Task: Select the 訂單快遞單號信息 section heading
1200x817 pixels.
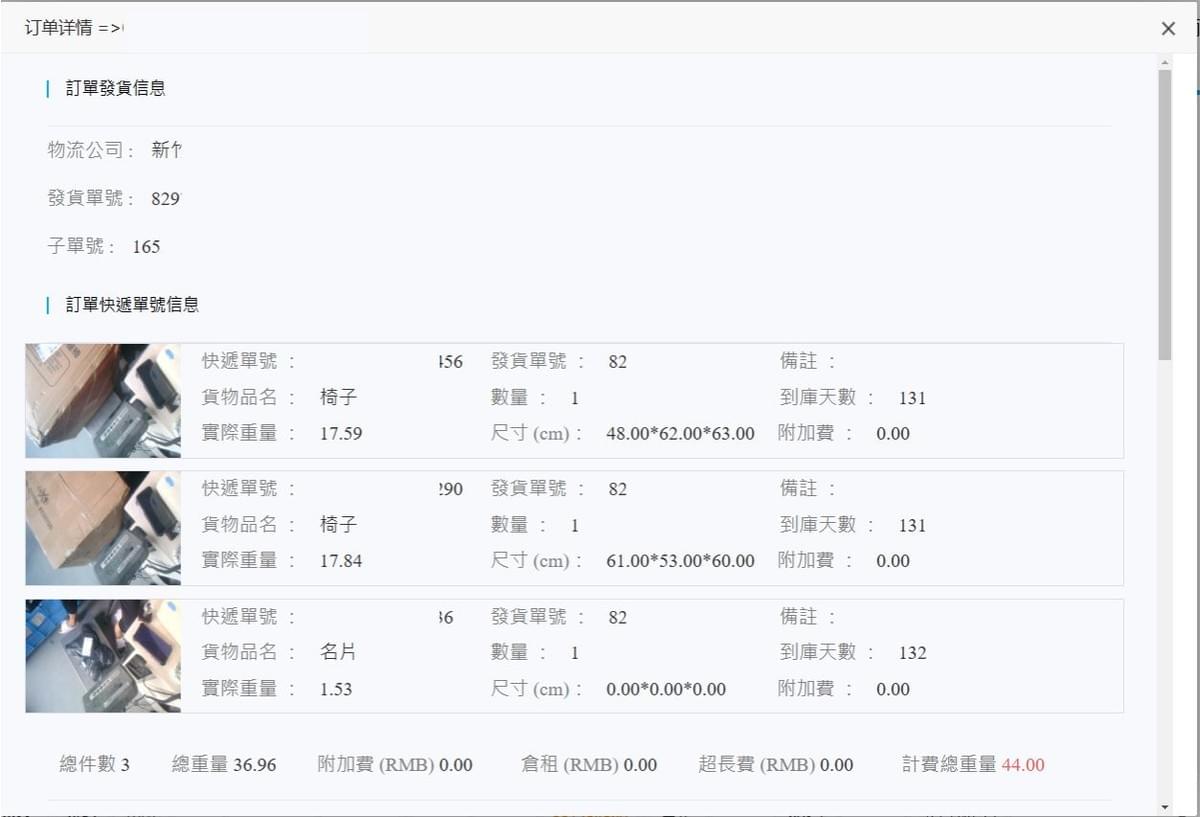Action: (132, 305)
